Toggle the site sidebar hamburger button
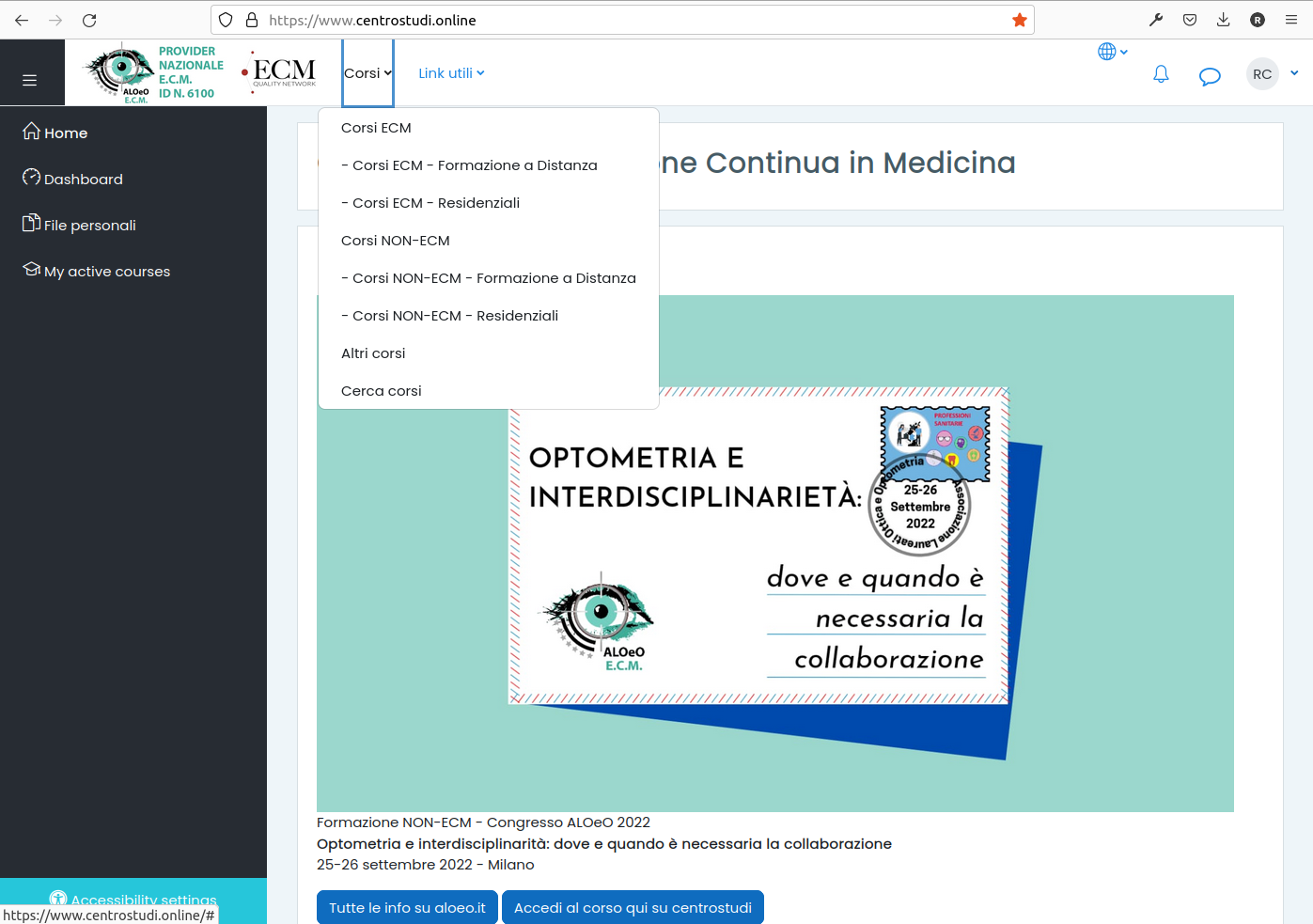This screenshot has width=1313, height=924. (30, 80)
